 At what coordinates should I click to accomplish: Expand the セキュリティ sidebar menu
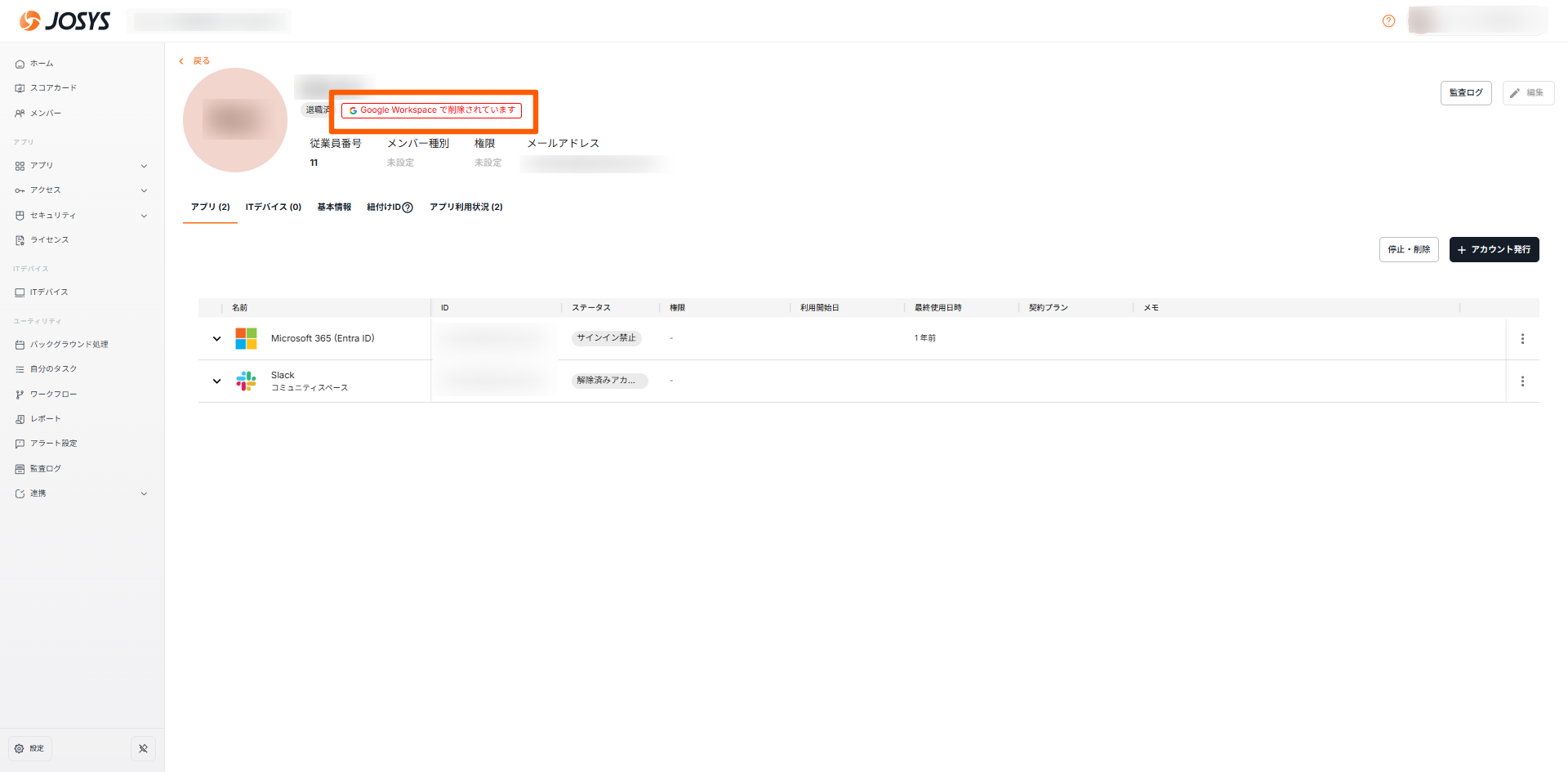coord(144,216)
